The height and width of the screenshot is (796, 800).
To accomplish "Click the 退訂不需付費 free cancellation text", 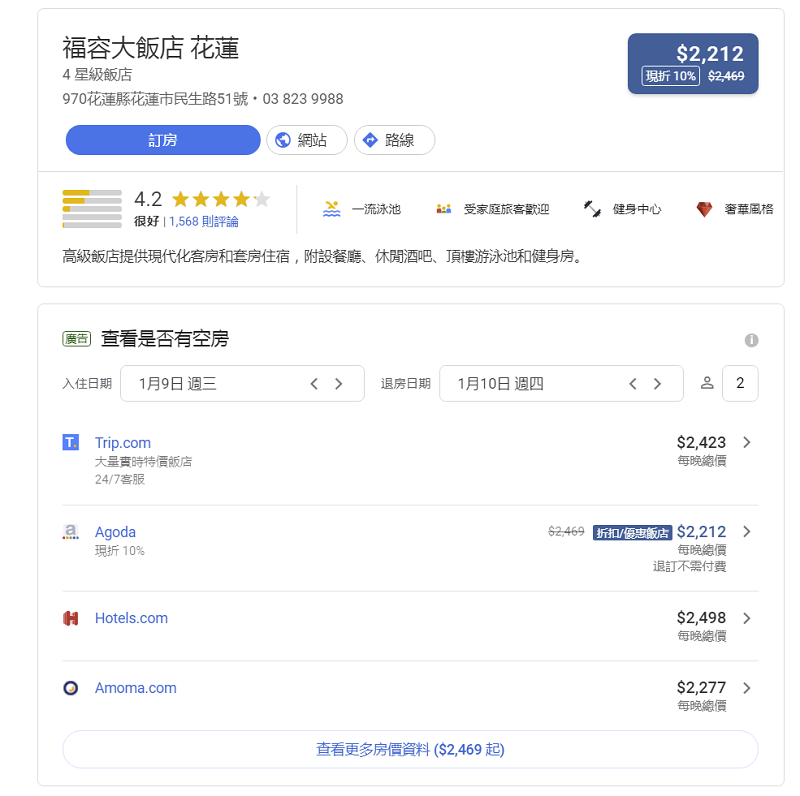I will [x=689, y=566].
